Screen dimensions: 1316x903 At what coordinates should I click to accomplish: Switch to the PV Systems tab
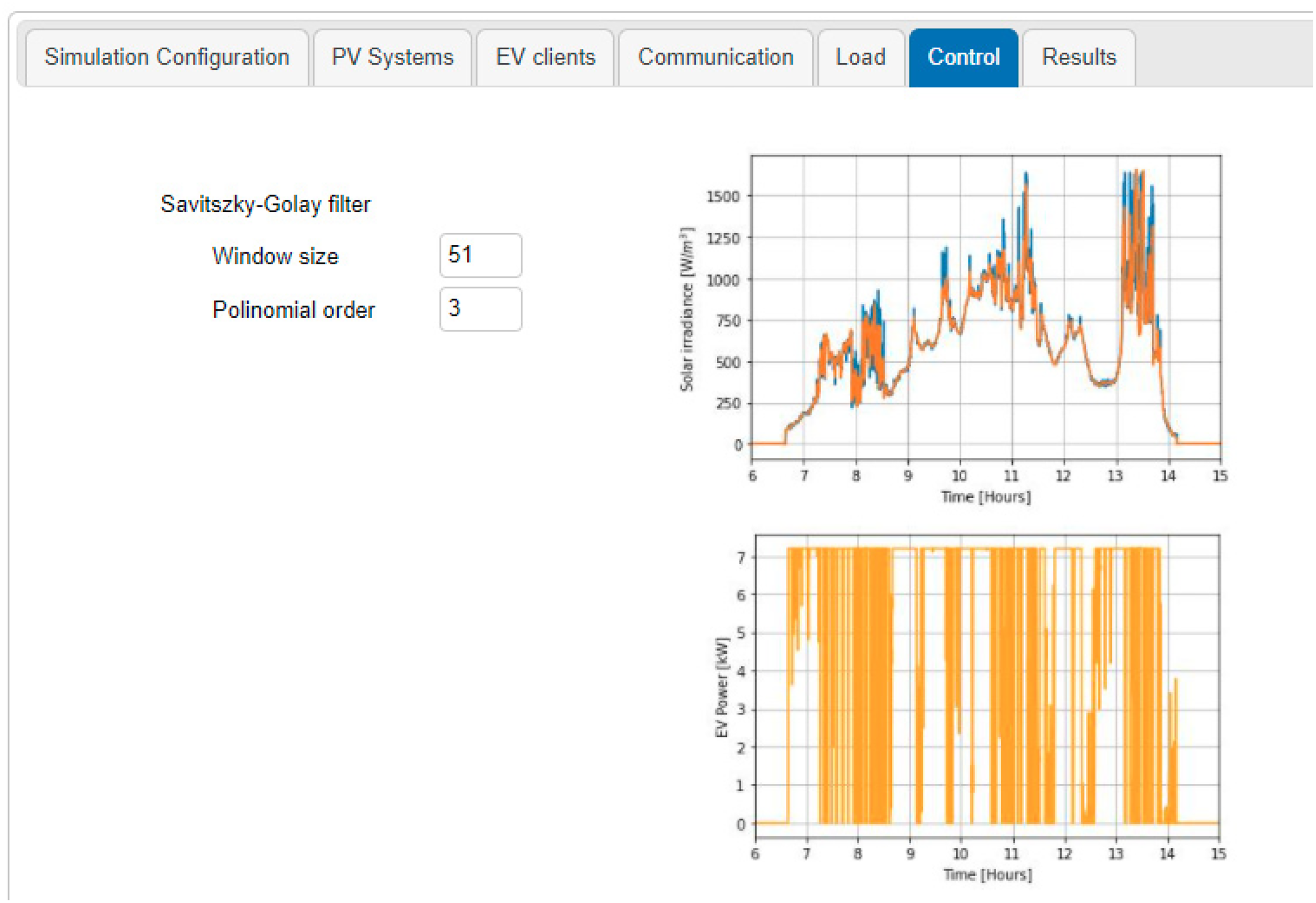tap(392, 58)
